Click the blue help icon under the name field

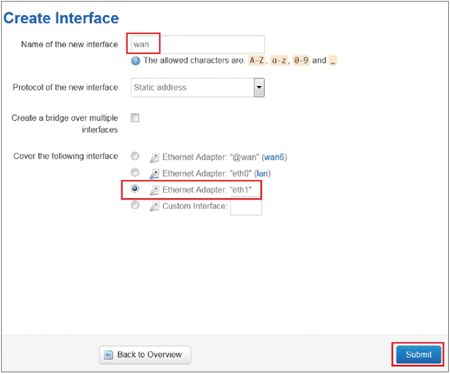(135, 61)
